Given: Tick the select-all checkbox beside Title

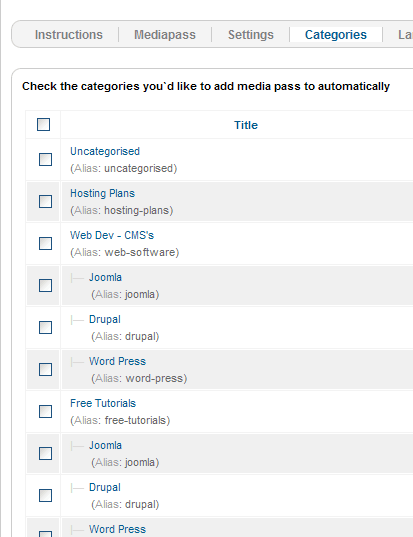Looking at the screenshot, I should tap(43, 125).
